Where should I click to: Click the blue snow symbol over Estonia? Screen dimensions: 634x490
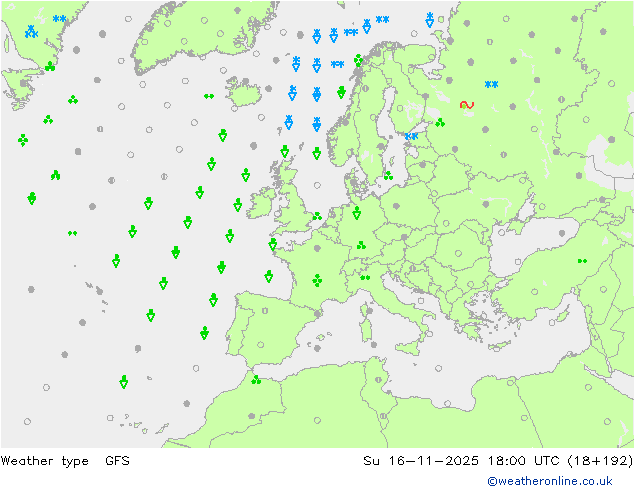click(x=411, y=136)
